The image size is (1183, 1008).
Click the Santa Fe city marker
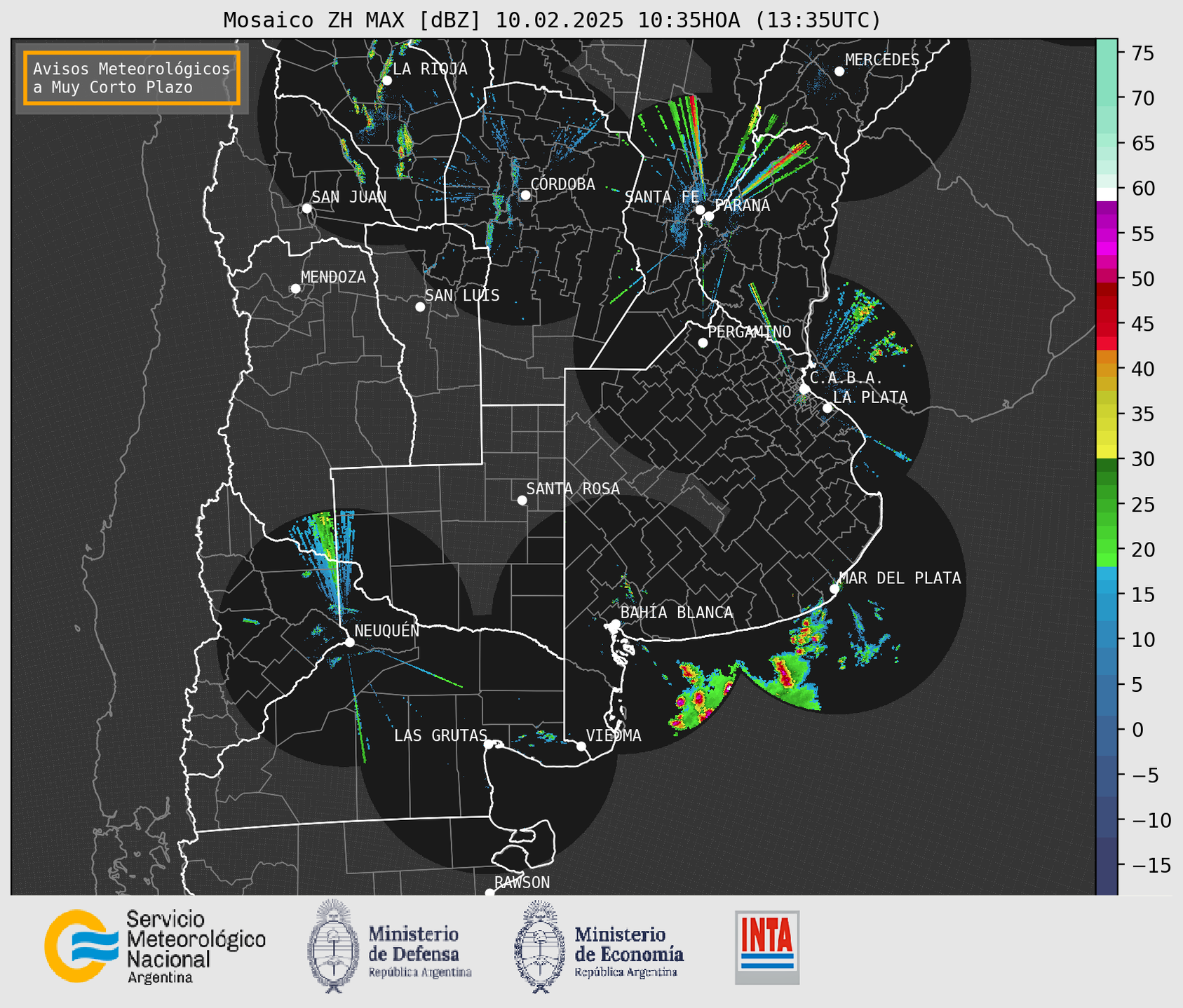[x=700, y=210]
